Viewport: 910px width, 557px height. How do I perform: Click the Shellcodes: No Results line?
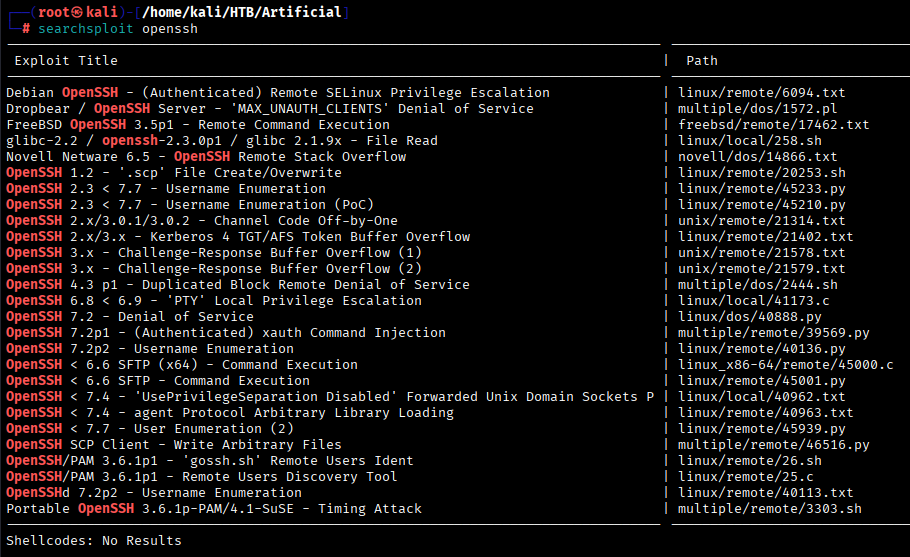94,541
